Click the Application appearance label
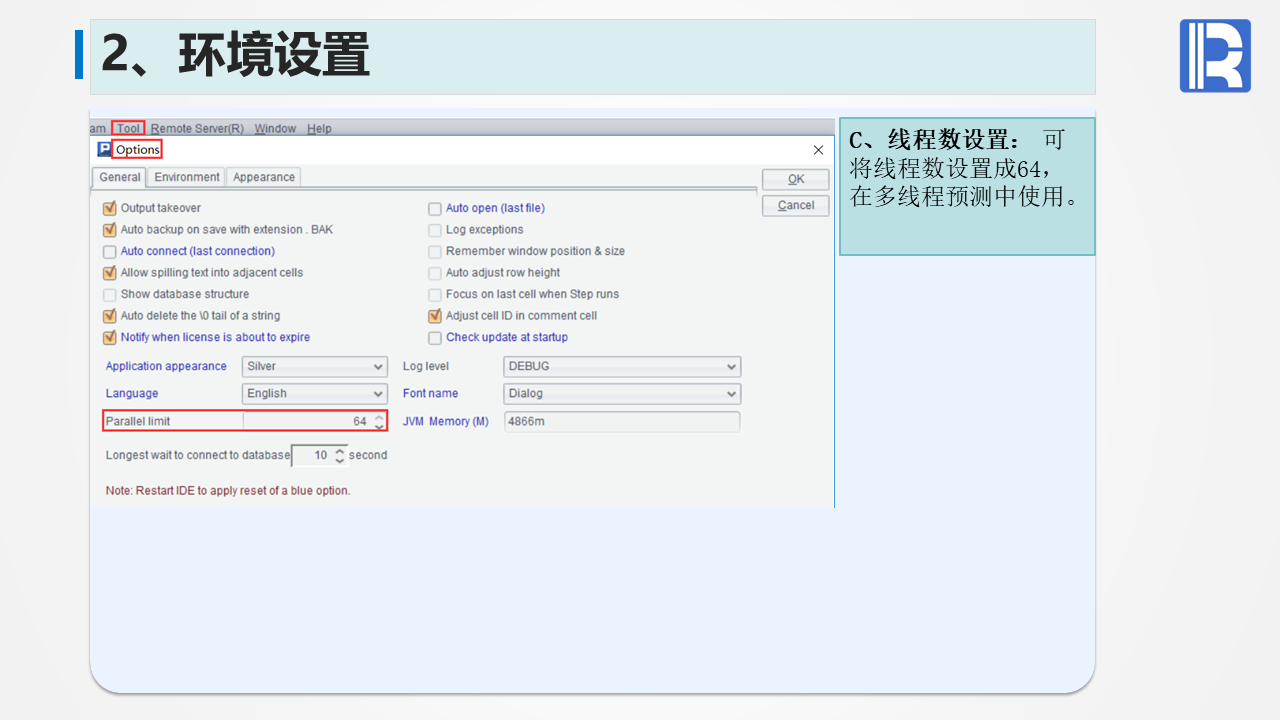The image size is (1280, 720). point(166,366)
